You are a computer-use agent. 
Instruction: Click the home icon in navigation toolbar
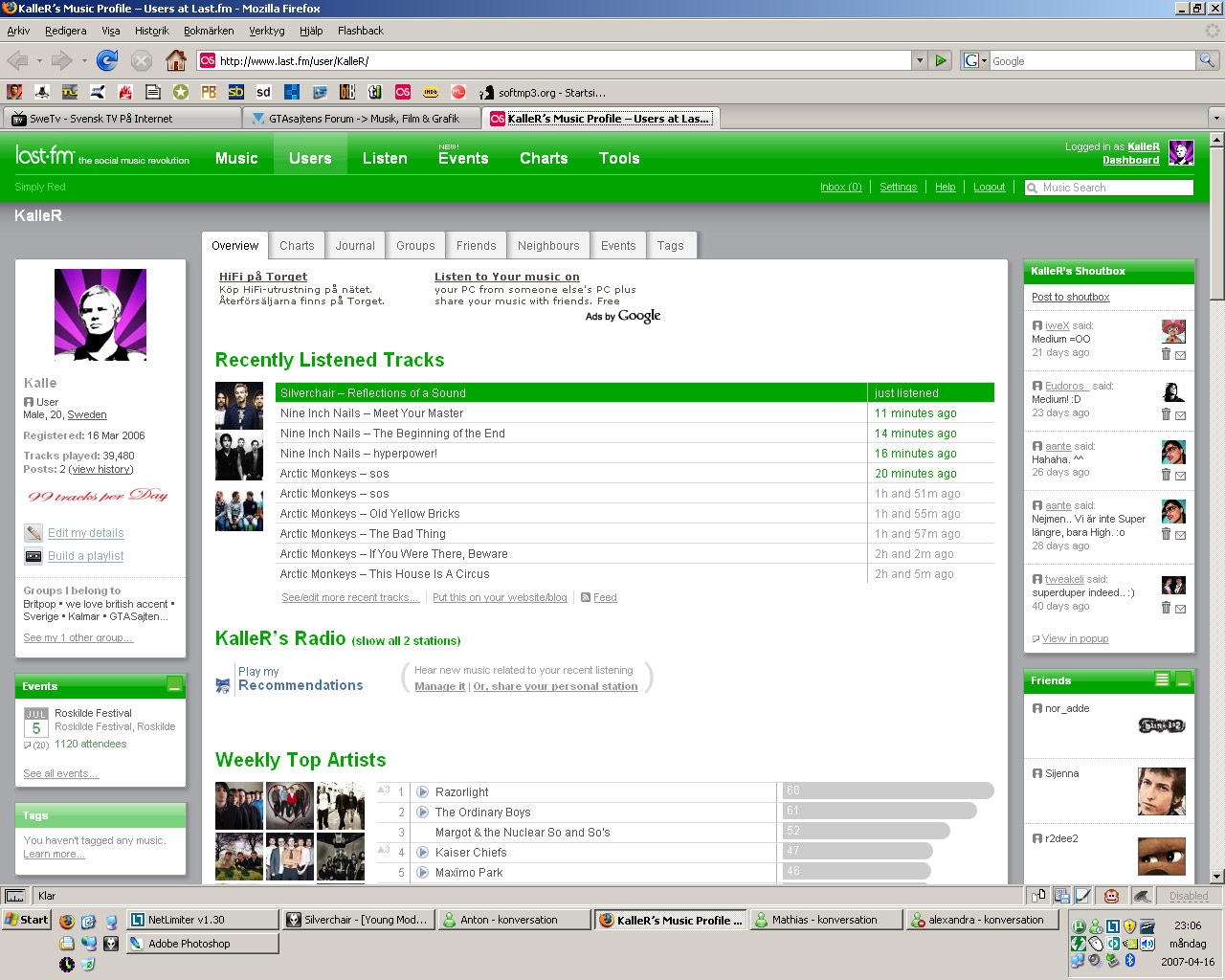175,60
